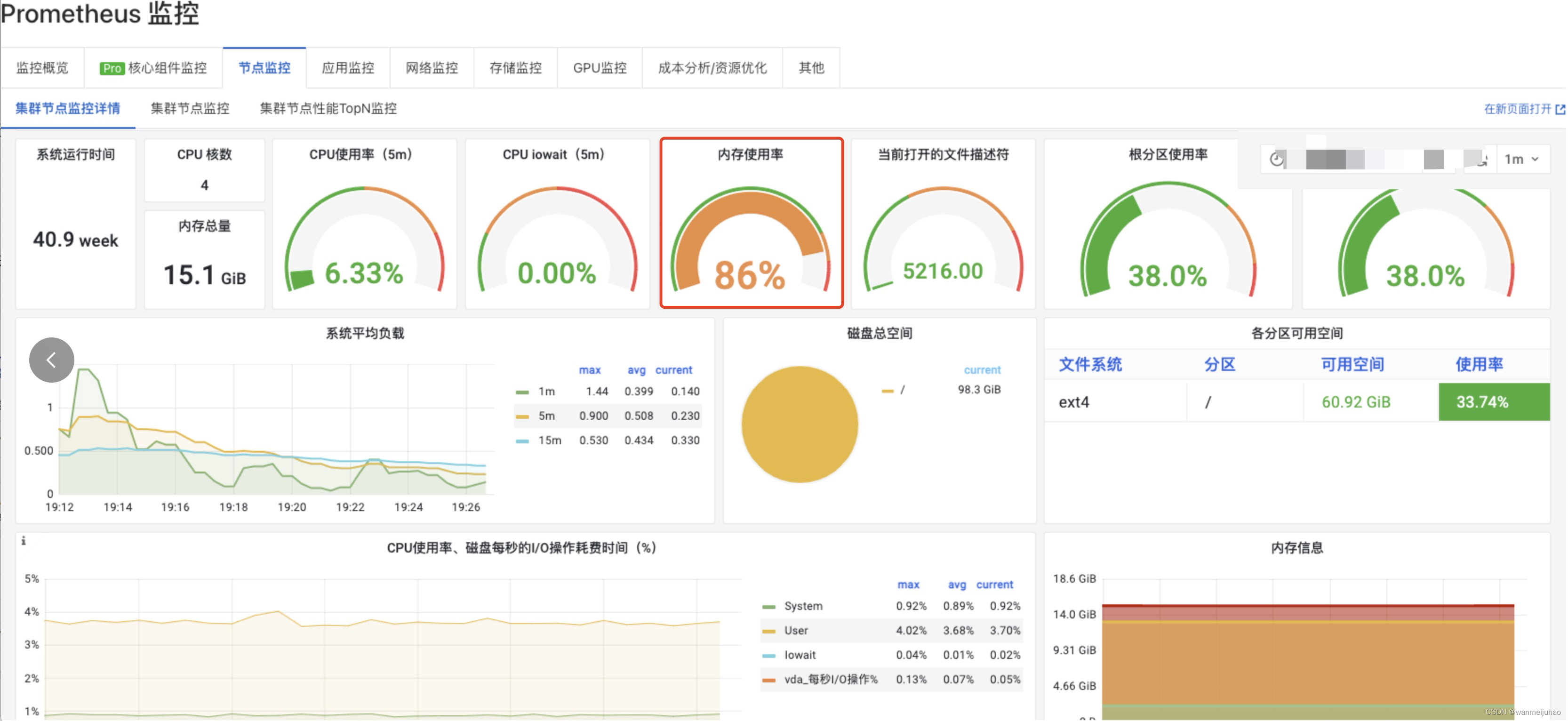
Task: Click the 98.3 GiB disk current value
Action: pos(979,390)
